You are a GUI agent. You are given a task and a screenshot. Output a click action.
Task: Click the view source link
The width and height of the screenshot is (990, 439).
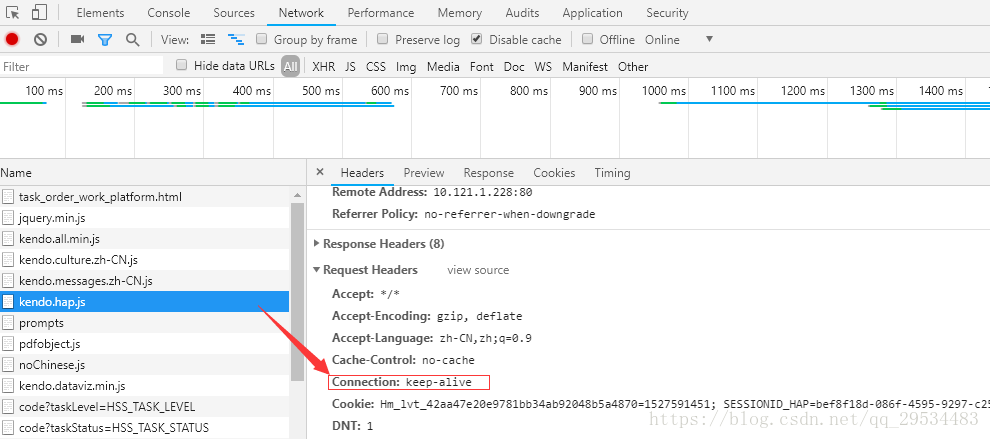coord(478,270)
